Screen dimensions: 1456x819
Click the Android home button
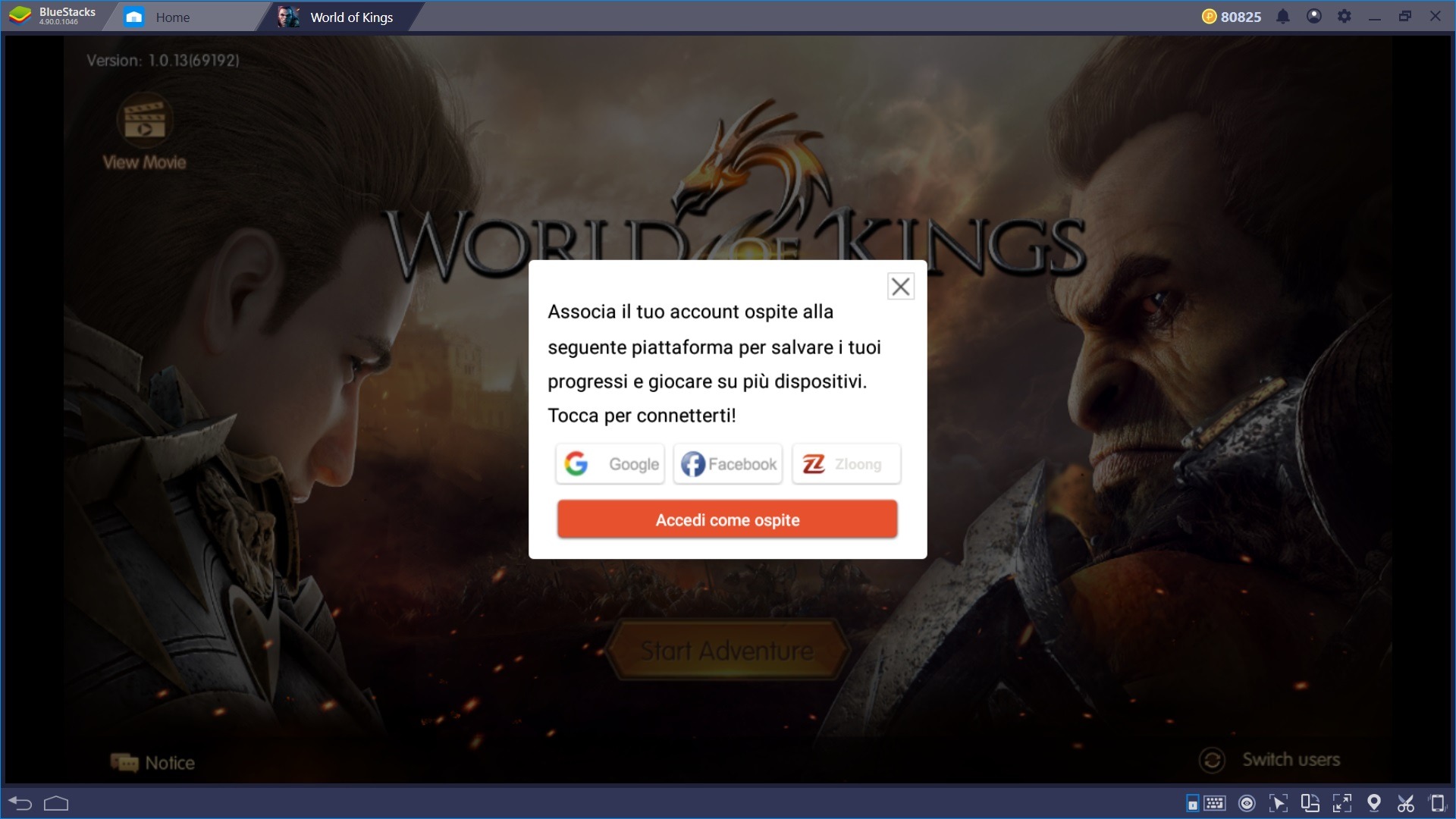point(56,803)
